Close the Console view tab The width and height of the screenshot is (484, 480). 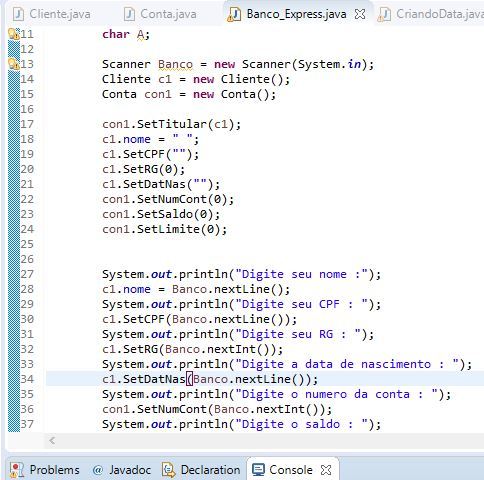(326, 470)
